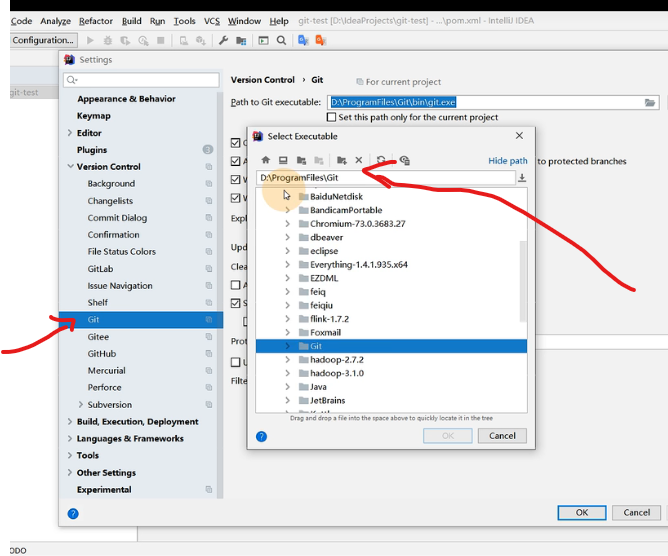Click Cancel in Select Executable dialog
Viewport: 668px width, 556px height.
[502, 436]
